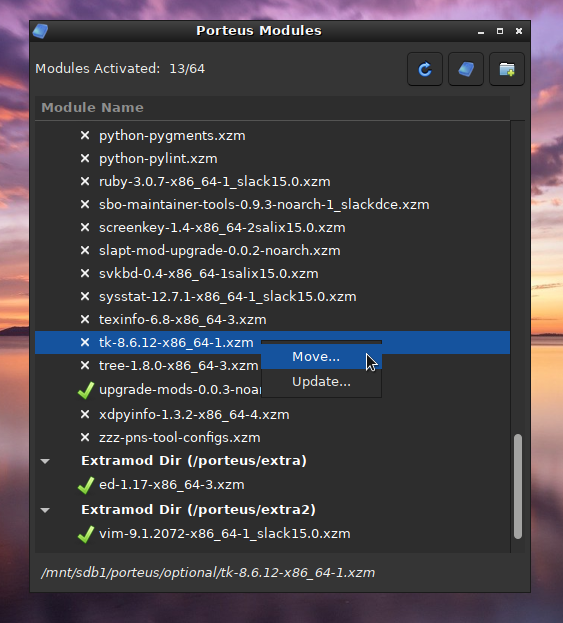Click the green checkmark beside ed-1.17-x86_64-3.xzm
The height and width of the screenshot is (623, 563).
point(85,485)
